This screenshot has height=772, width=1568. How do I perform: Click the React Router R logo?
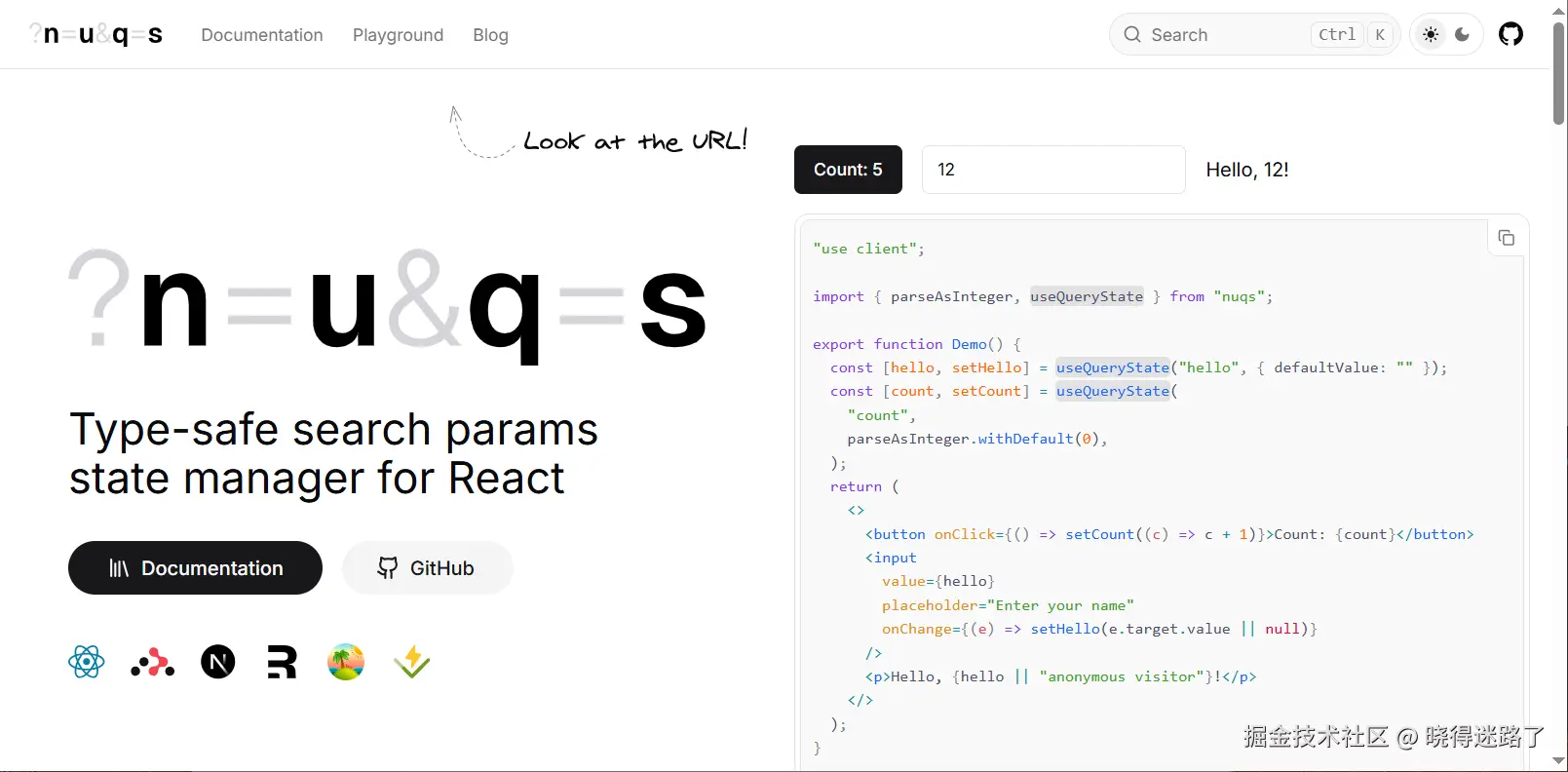282,663
